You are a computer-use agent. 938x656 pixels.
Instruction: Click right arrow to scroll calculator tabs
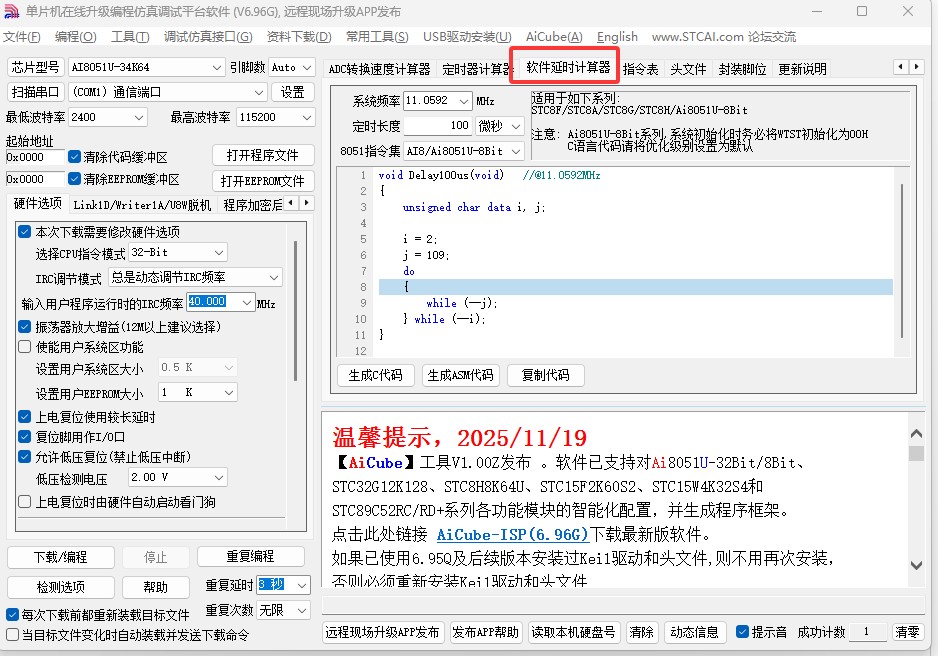pyautogui.click(x=915, y=67)
